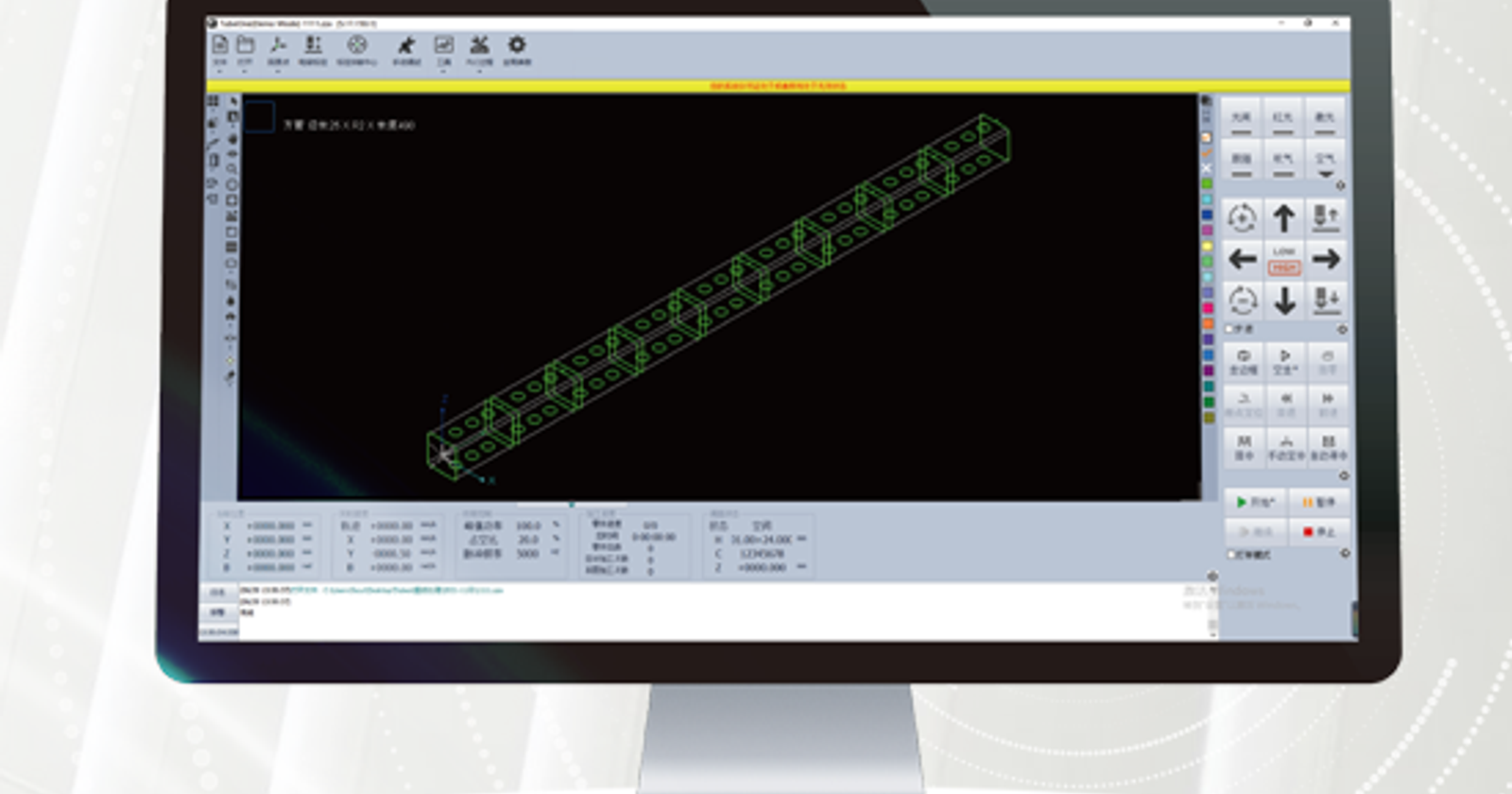The width and height of the screenshot is (1512, 794).
Task: Expand the dropdown under the crossed tools icon
Action: 479,71
